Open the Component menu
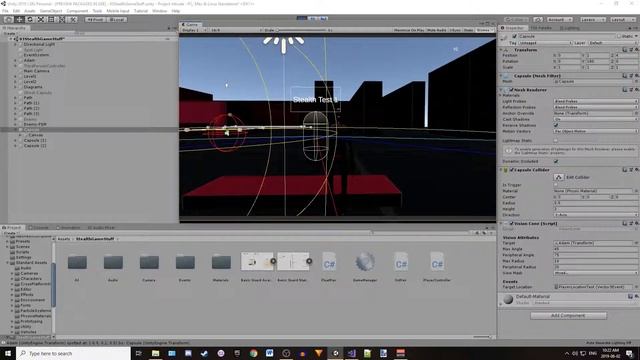The image size is (640, 360). (77, 11)
